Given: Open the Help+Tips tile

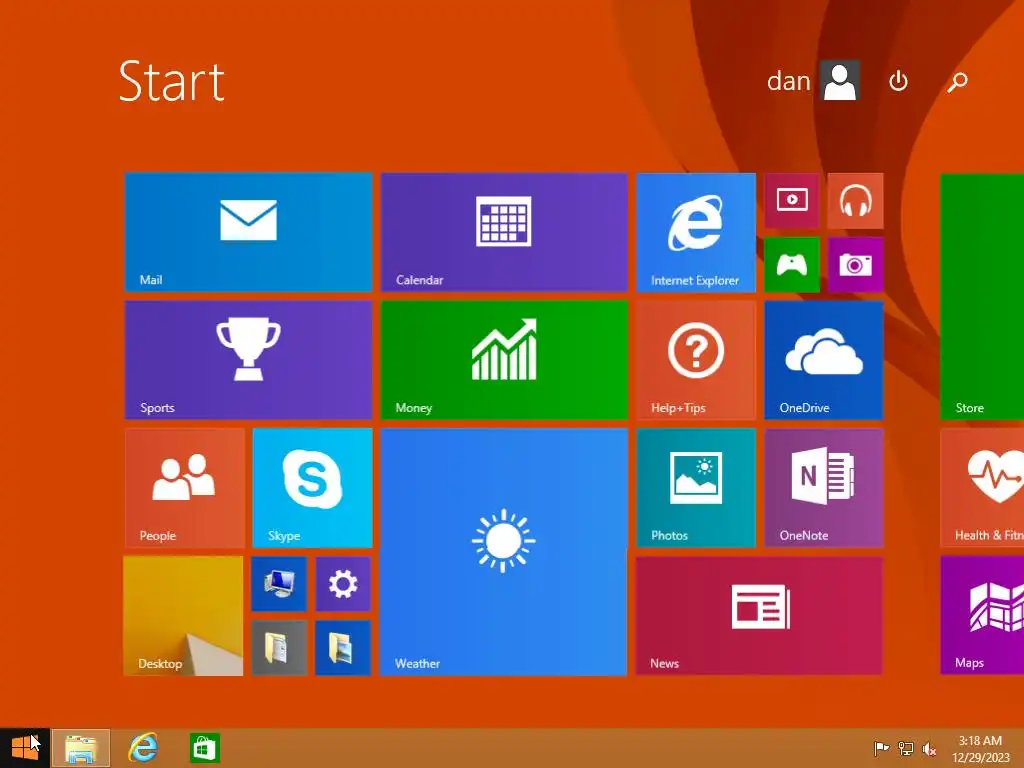Looking at the screenshot, I should 696,360.
